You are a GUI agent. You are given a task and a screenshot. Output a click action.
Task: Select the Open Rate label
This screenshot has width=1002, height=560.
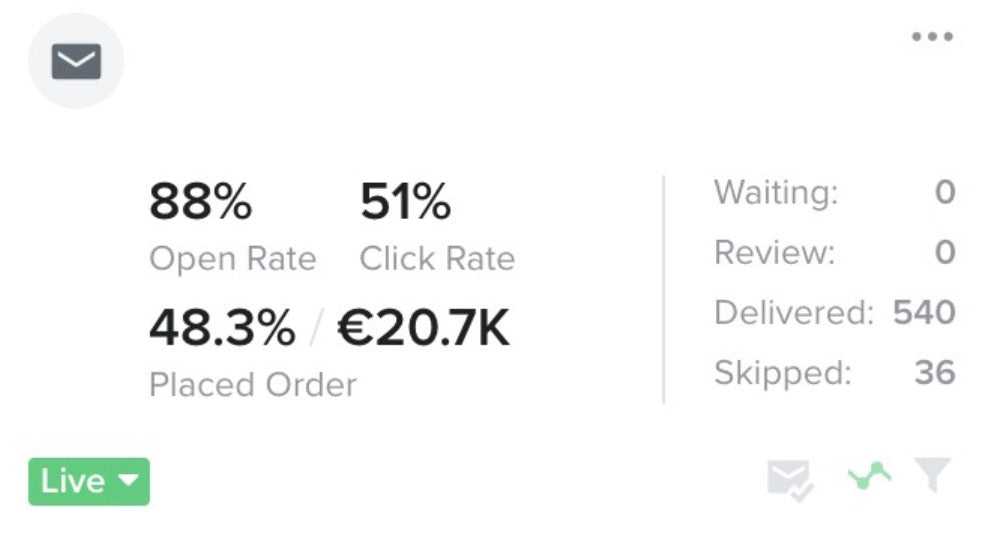232,259
